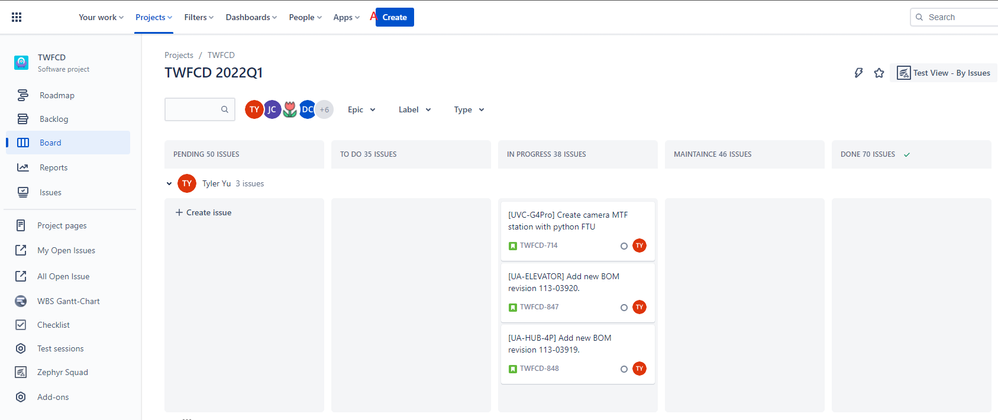
Task: Open issue link TWFCD-714
Action: point(538,246)
